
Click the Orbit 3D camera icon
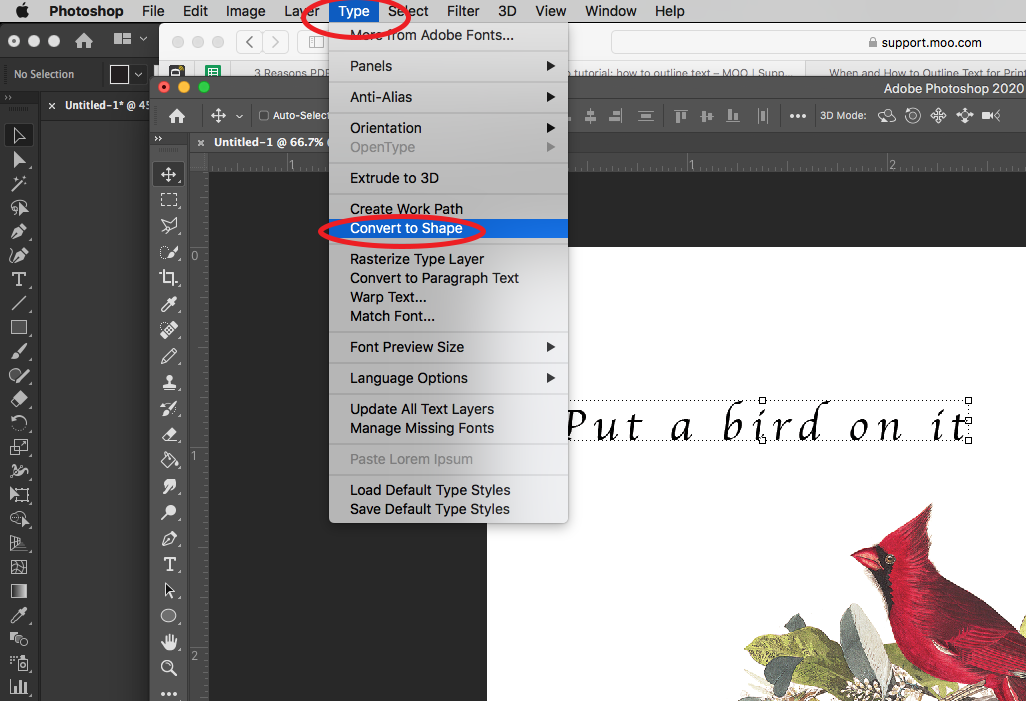click(x=886, y=116)
